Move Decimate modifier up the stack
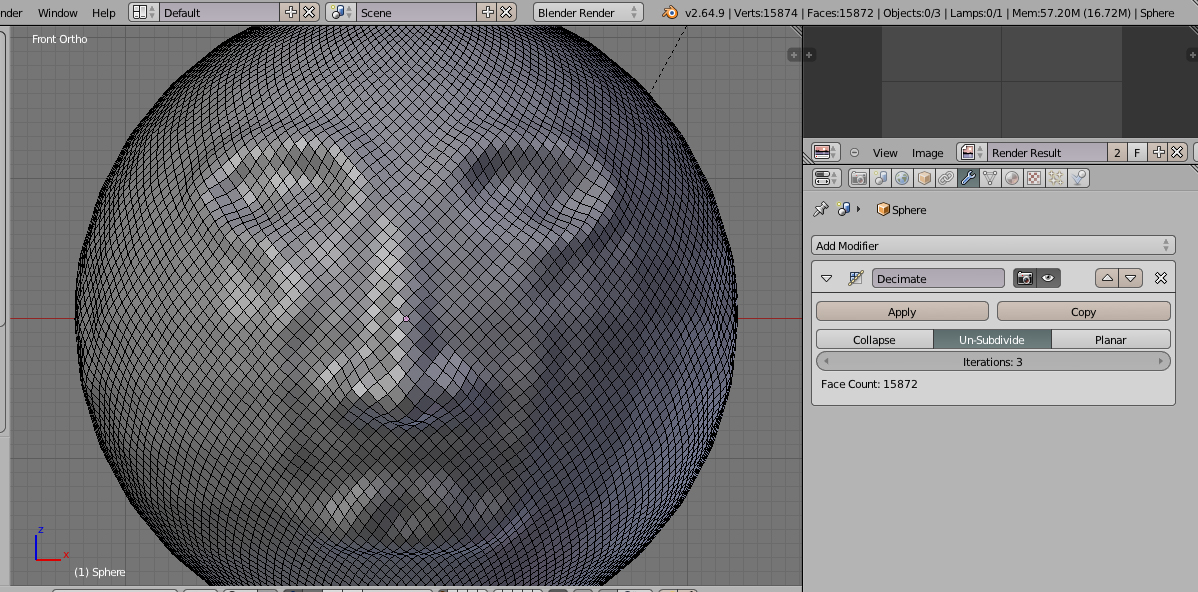 [1107, 279]
